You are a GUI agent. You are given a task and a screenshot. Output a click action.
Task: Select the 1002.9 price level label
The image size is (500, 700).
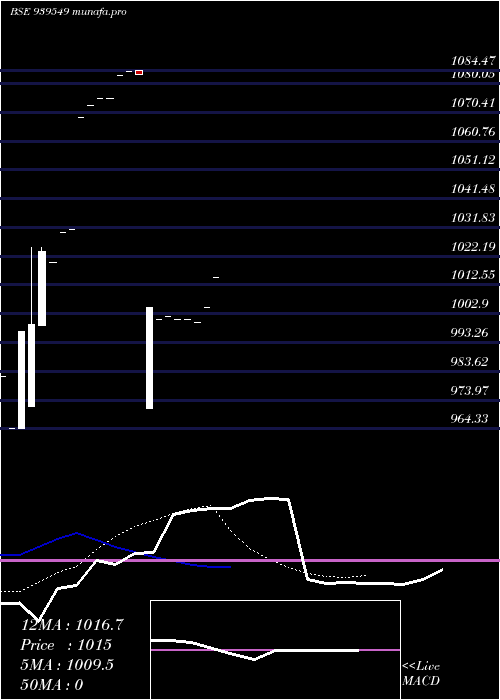click(x=470, y=304)
